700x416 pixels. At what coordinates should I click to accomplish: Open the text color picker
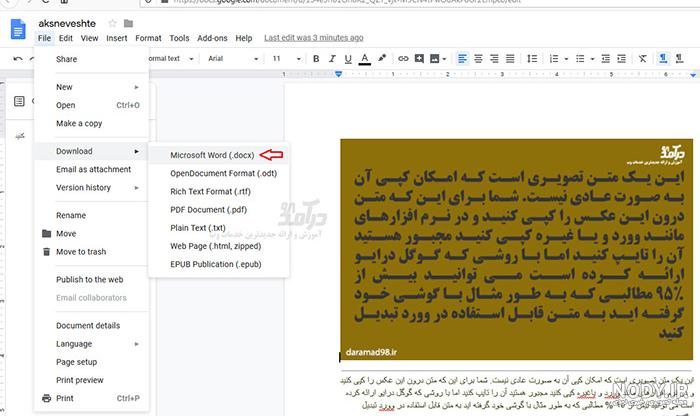[x=365, y=59]
